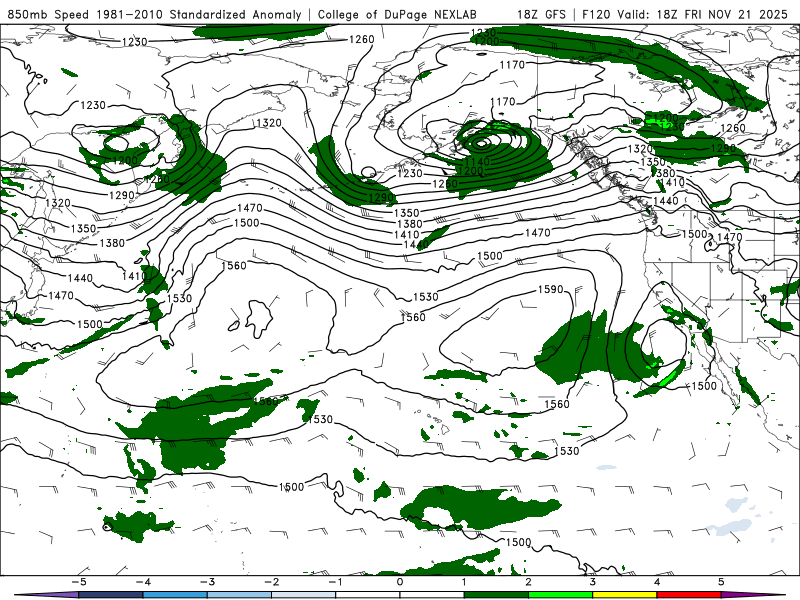
Task: Click the "-4" colorbar tick label
Action: (142, 582)
